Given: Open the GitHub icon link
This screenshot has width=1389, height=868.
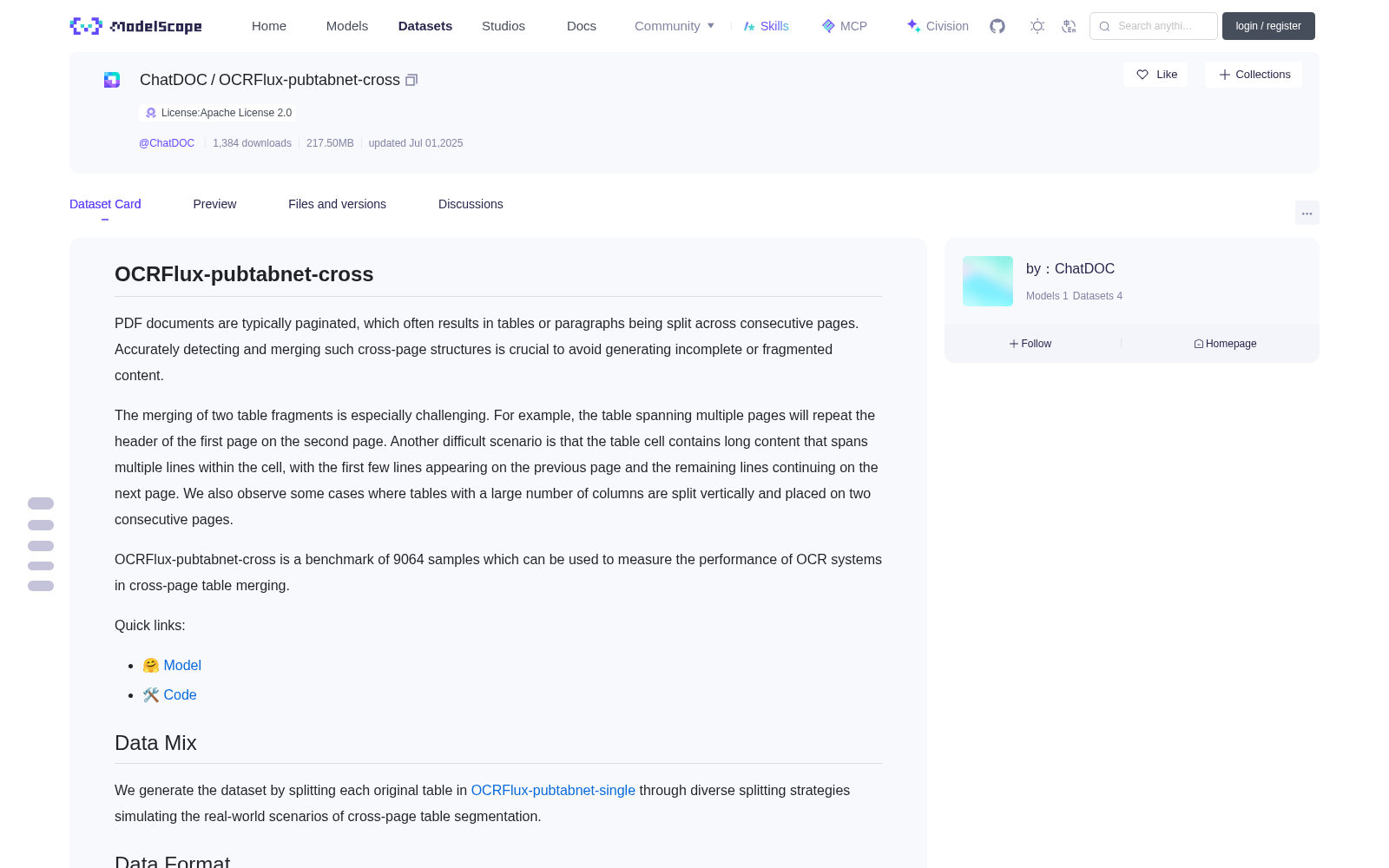Looking at the screenshot, I should (x=997, y=26).
